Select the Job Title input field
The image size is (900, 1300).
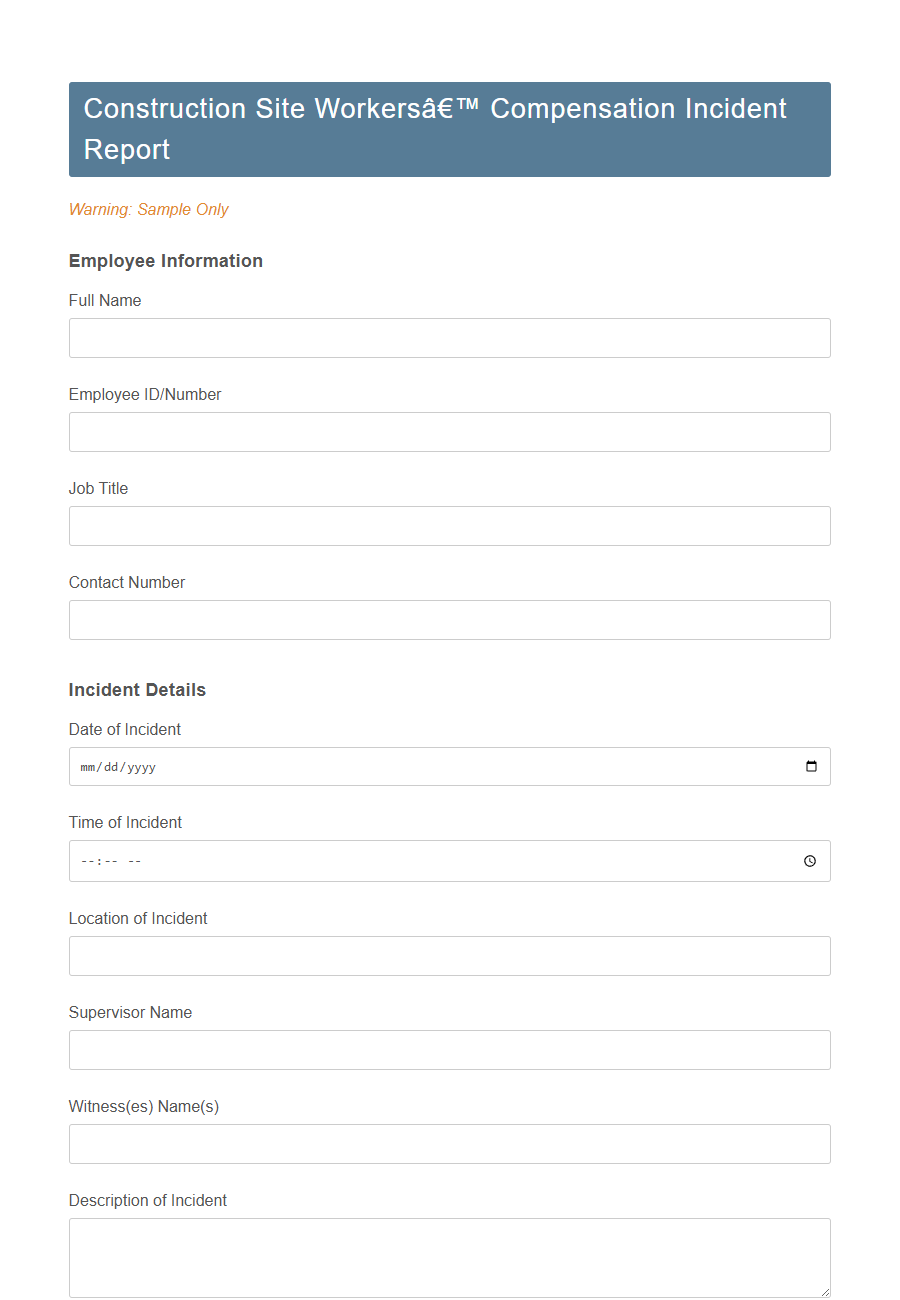449,525
